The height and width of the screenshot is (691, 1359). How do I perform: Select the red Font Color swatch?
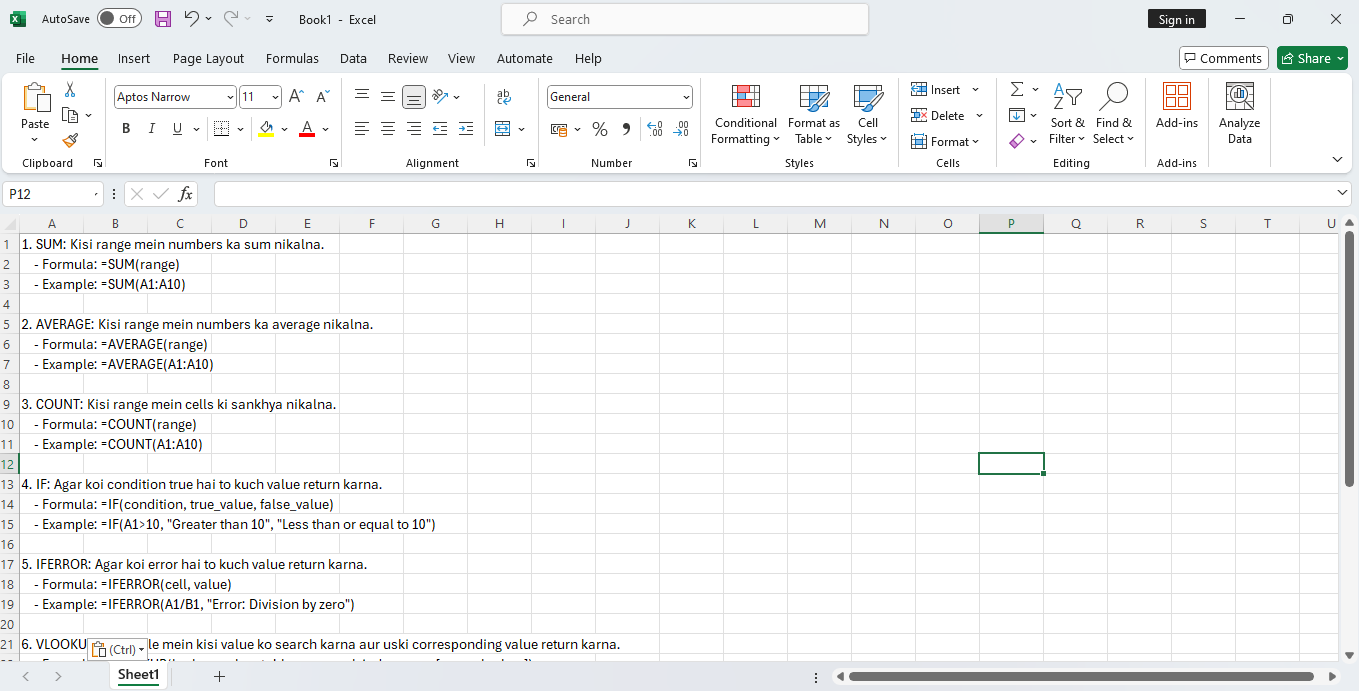(x=306, y=134)
